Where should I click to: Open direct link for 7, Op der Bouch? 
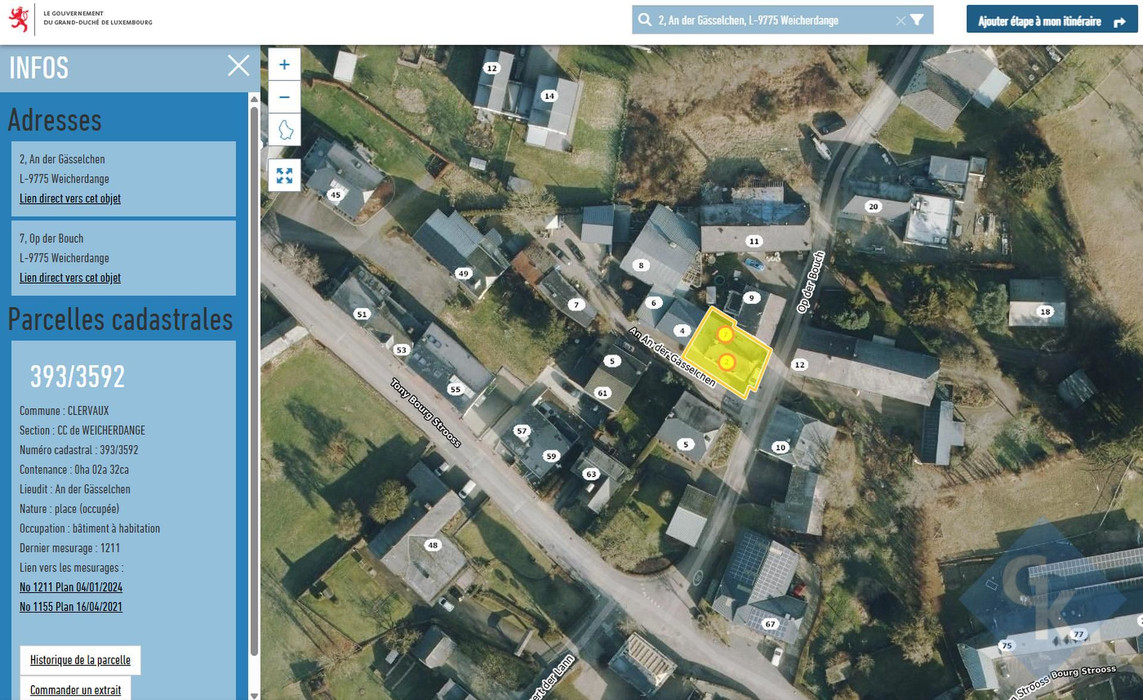point(70,278)
